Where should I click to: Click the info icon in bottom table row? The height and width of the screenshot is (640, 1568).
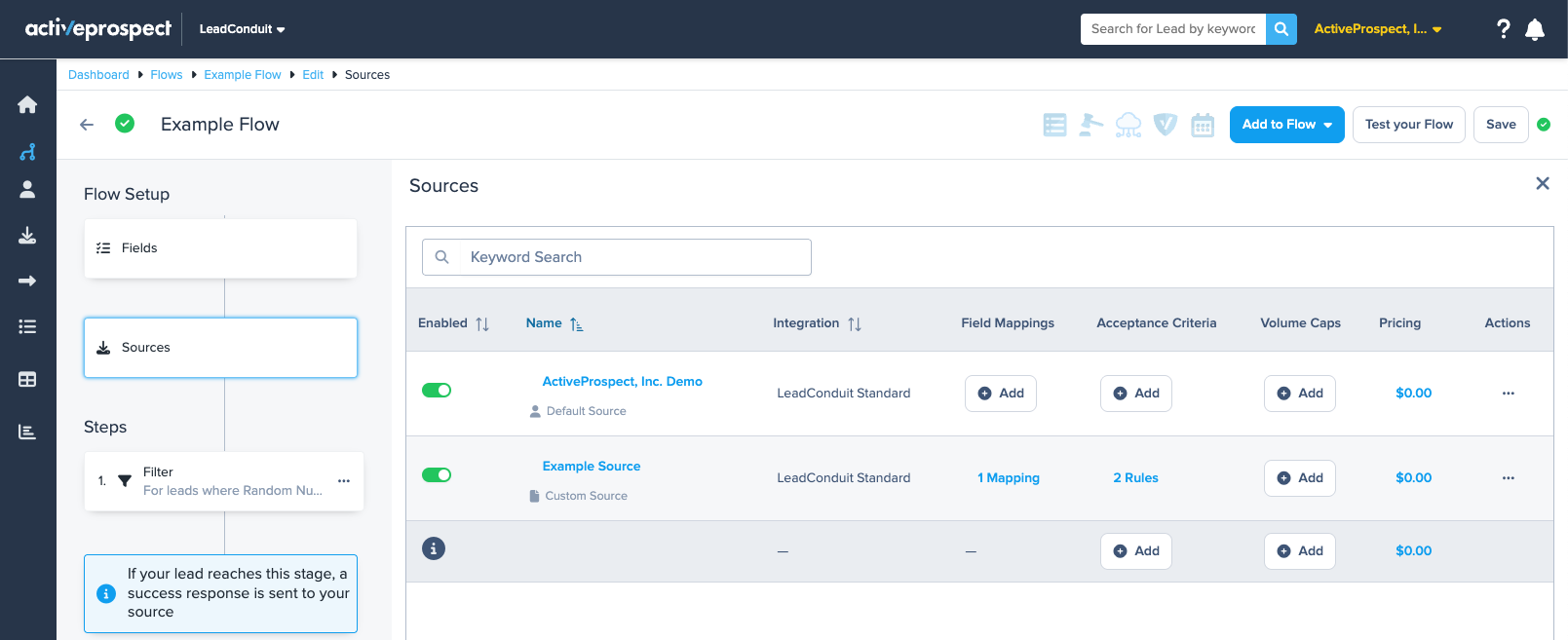click(434, 548)
